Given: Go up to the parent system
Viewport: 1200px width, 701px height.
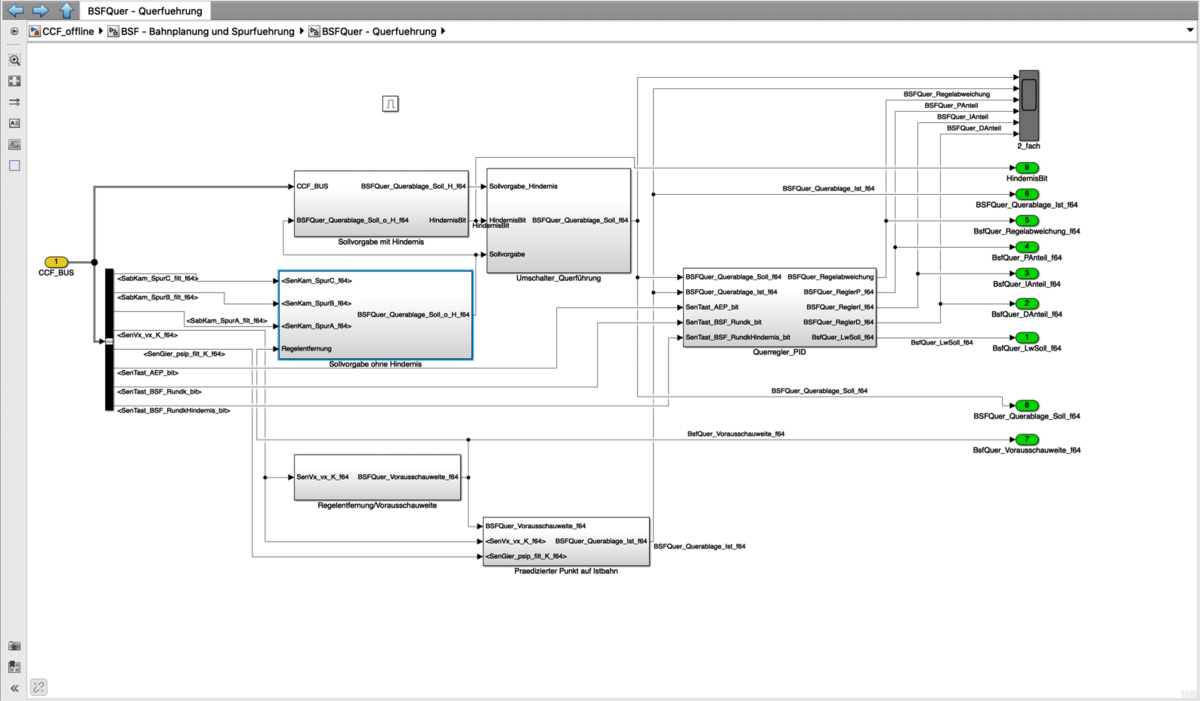Looking at the screenshot, I should (x=65, y=11).
